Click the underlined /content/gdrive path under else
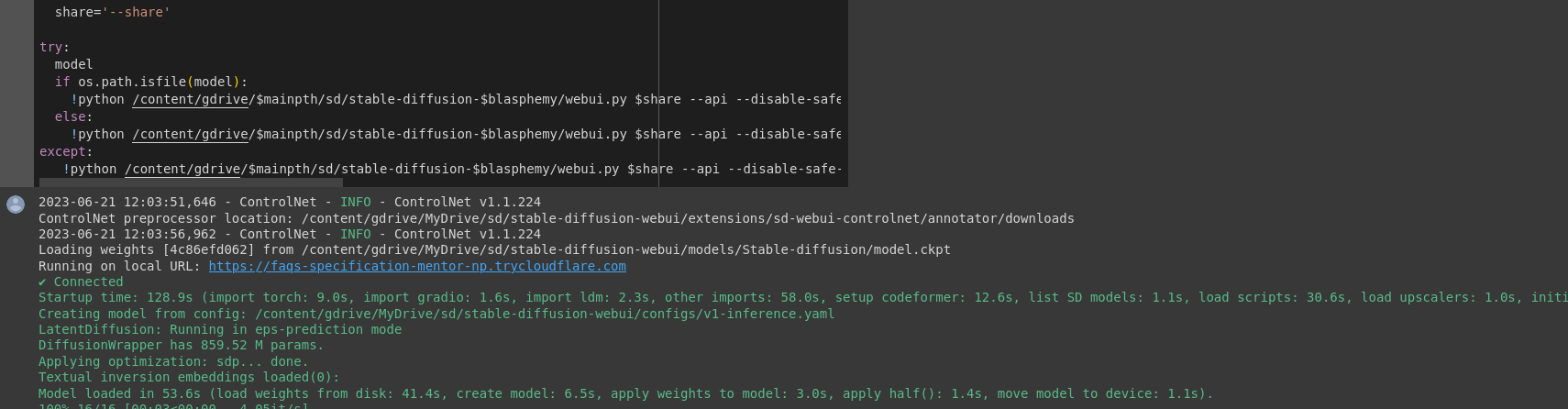This screenshot has width=1568, height=409. [191, 134]
